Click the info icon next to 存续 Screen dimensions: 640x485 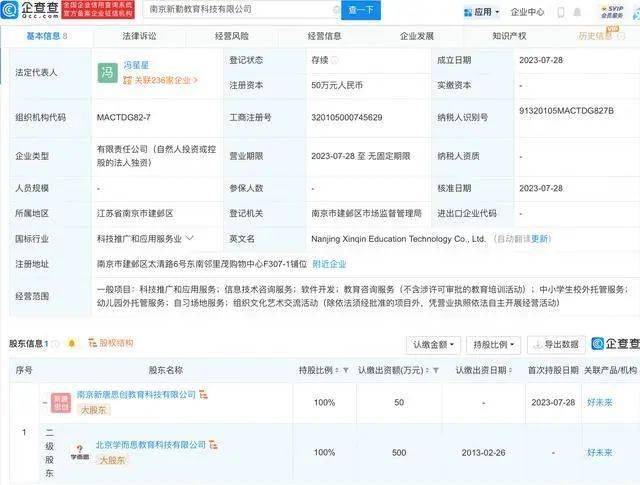click(335, 60)
